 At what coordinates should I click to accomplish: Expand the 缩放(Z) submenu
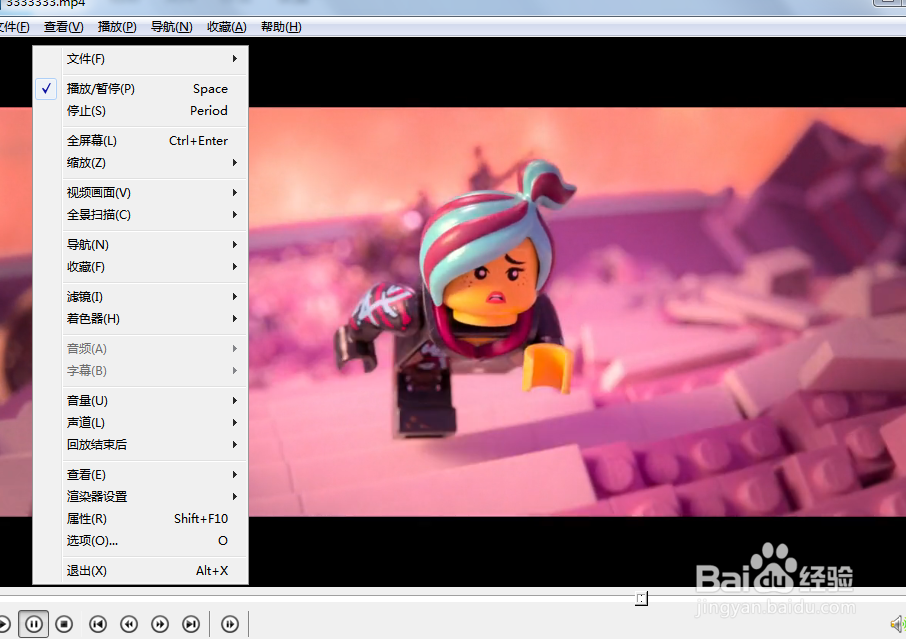(x=140, y=163)
